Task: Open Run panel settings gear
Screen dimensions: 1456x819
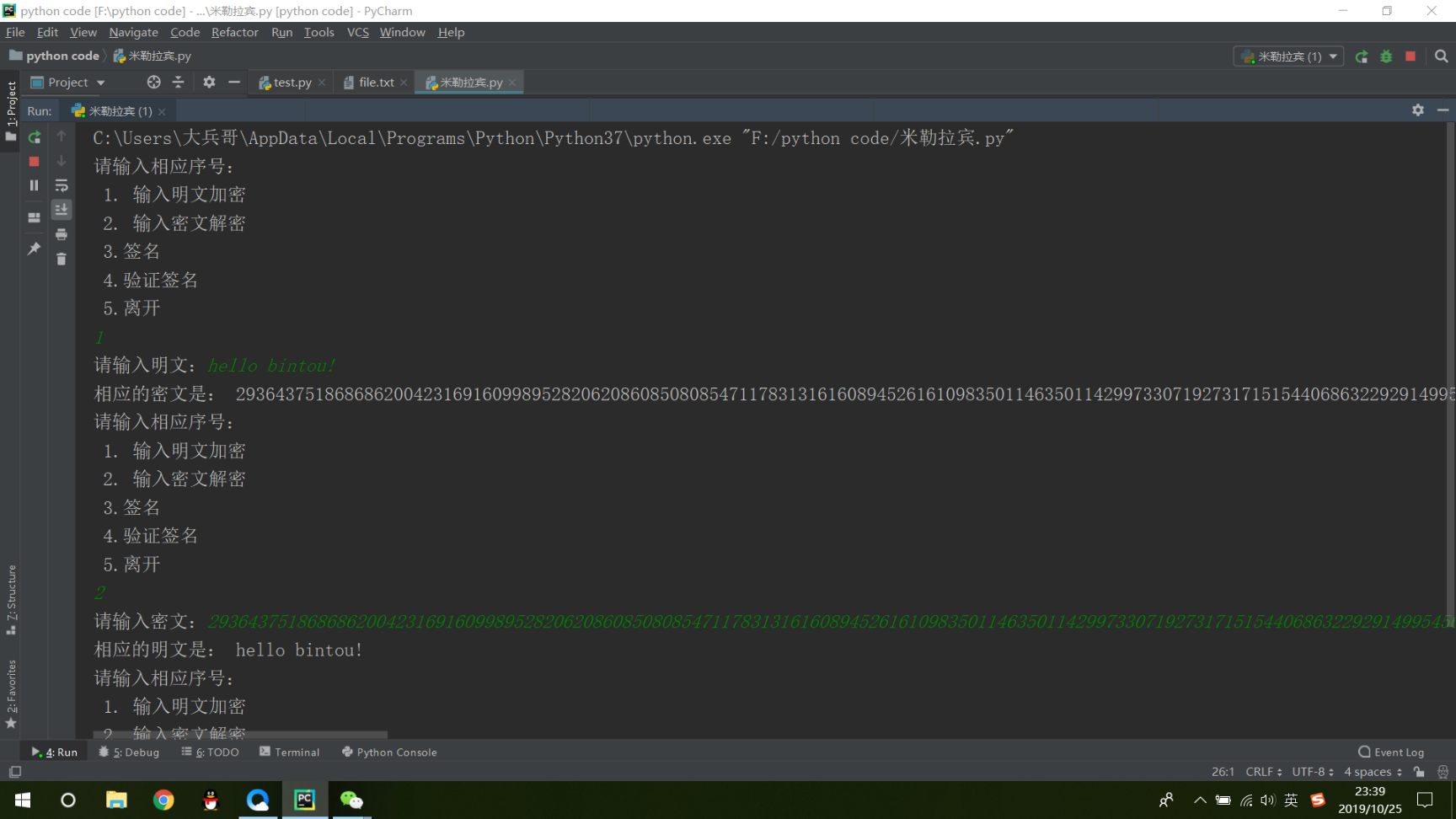Action: tap(1418, 110)
